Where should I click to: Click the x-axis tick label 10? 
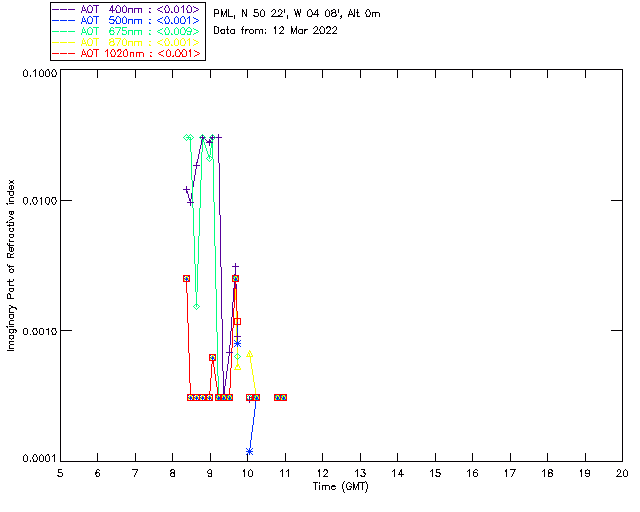(247, 473)
